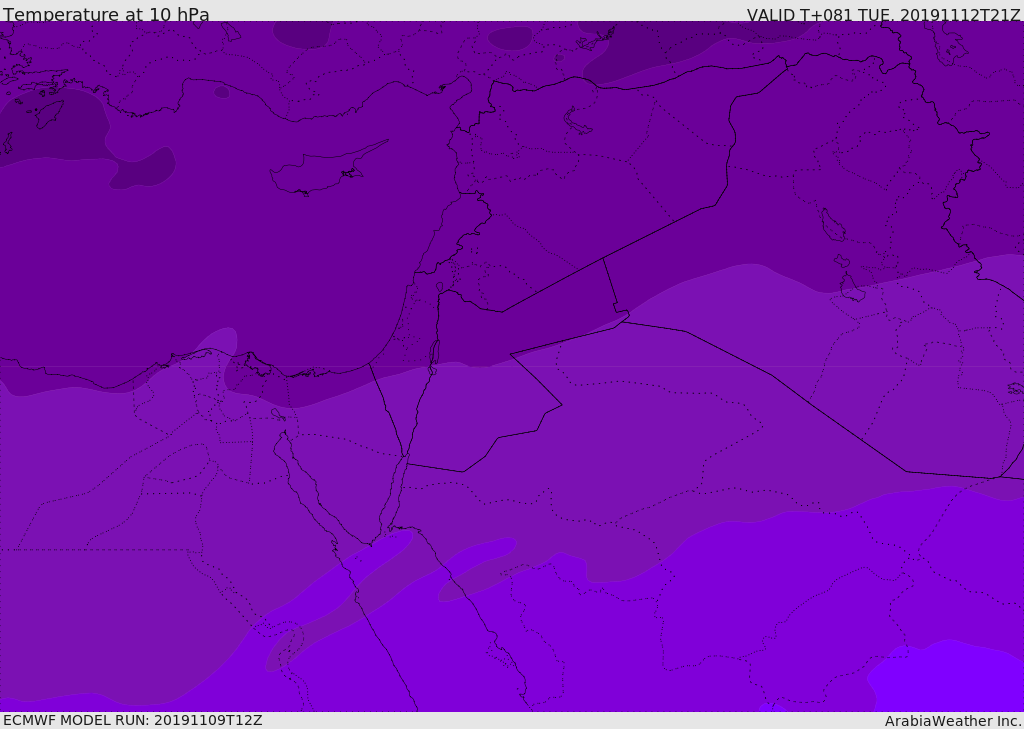The width and height of the screenshot is (1024, 729).
Task: Click the 'Temperature at 10 hPa' title text
Action: [106, 14]
